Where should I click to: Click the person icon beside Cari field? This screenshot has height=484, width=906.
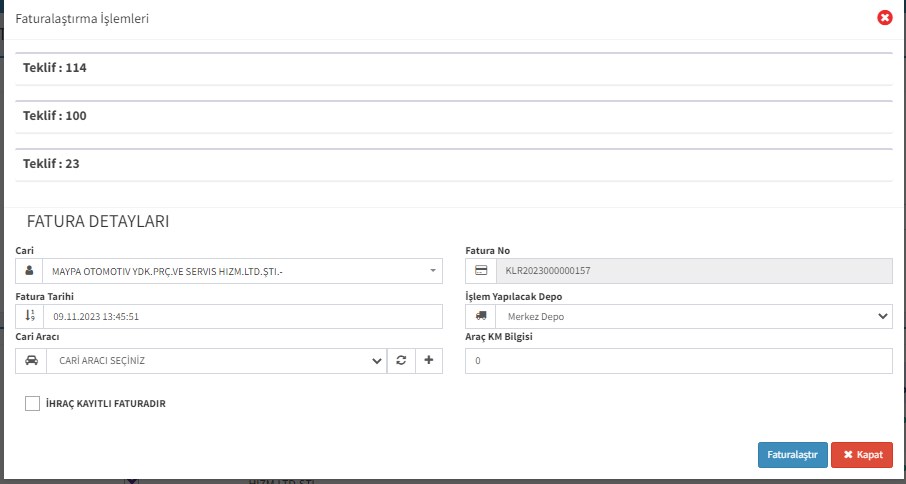tap(30, 271)
